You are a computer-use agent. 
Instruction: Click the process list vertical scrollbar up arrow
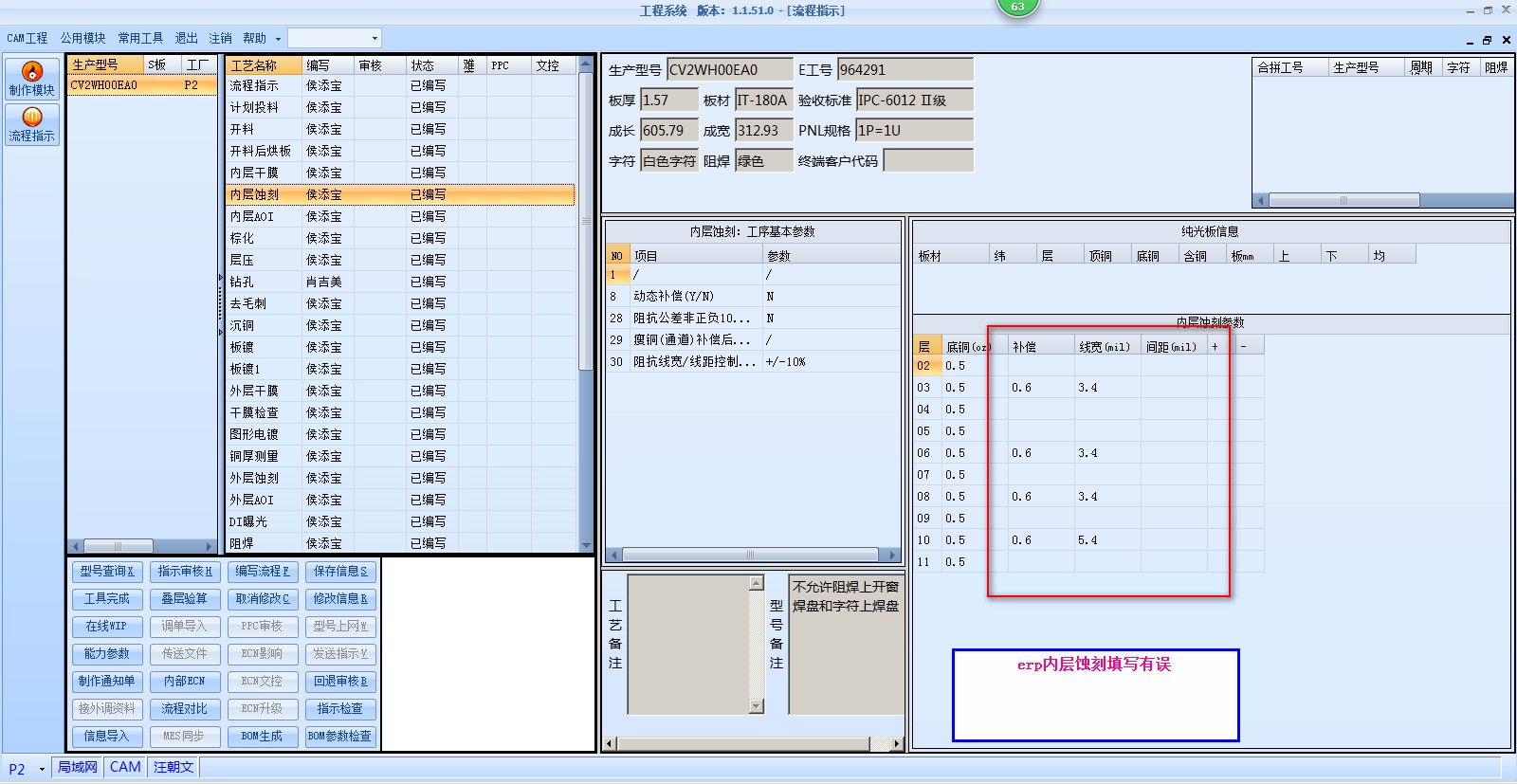coord(586,64)
